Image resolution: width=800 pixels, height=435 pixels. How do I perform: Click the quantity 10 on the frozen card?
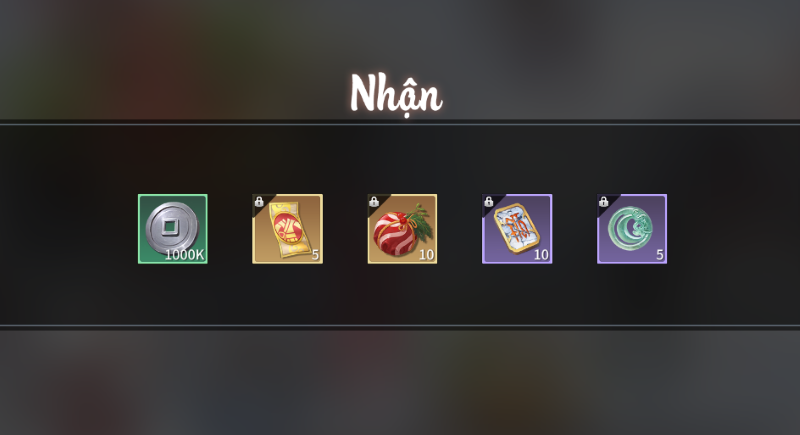coord(541,254)
